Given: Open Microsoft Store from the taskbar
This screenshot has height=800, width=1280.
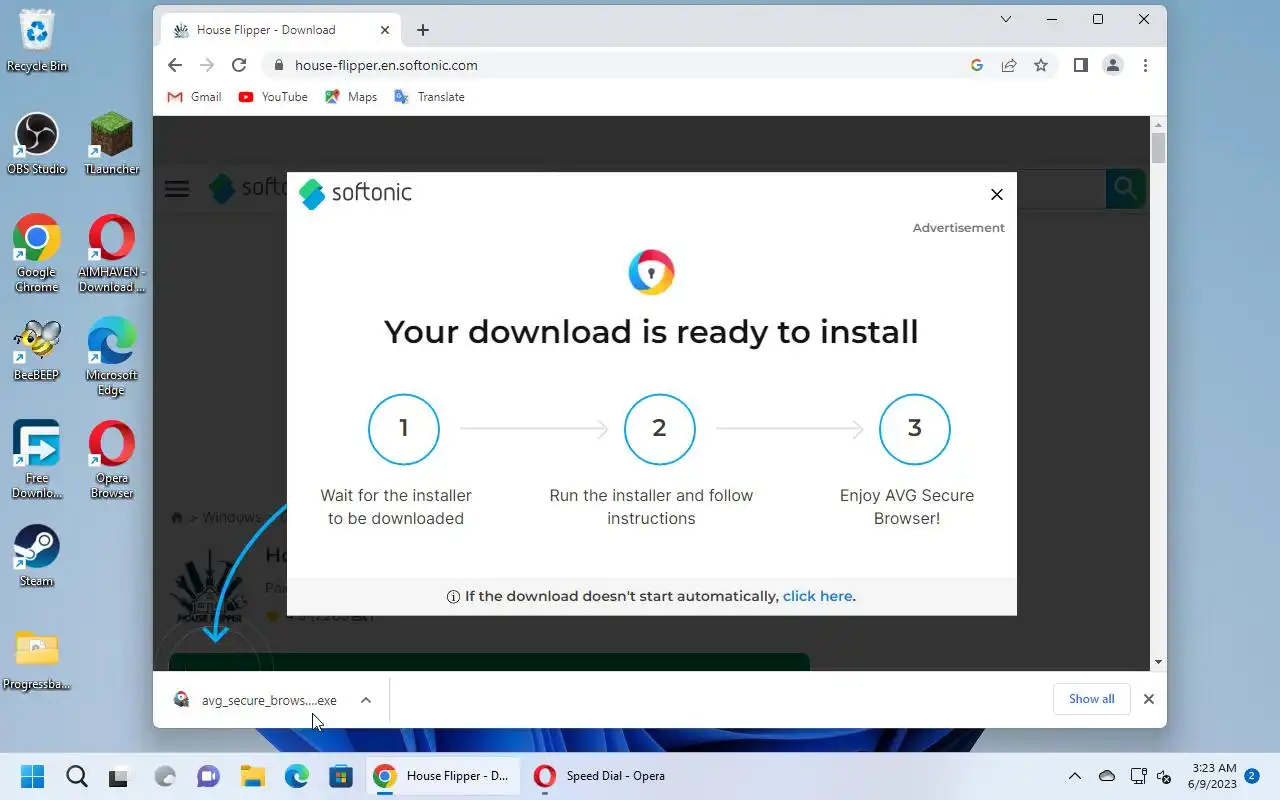Looking at the screenshot, I should 341,776.
